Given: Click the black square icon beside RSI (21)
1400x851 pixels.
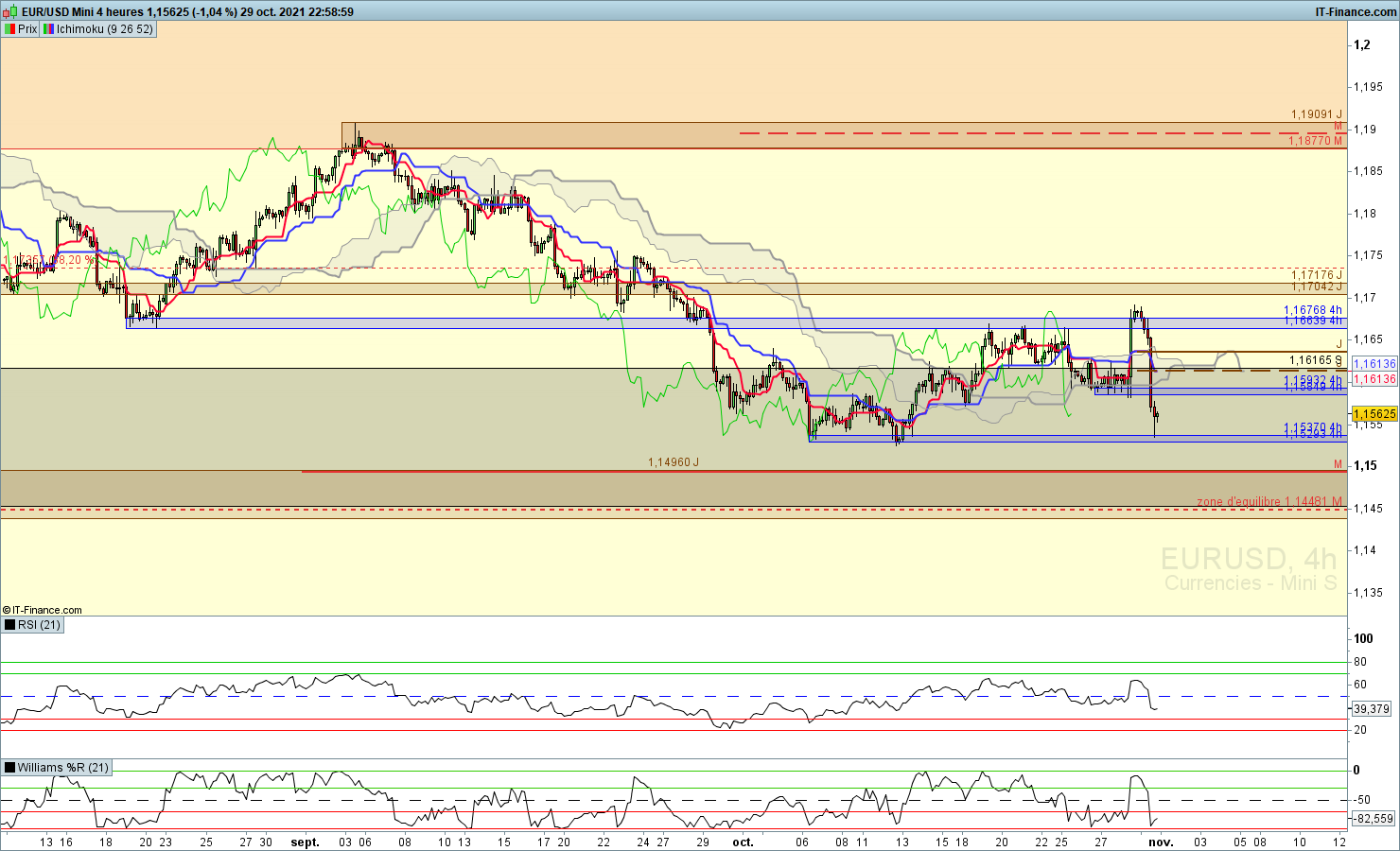Looking at the screenshot, I should point(9,625).
